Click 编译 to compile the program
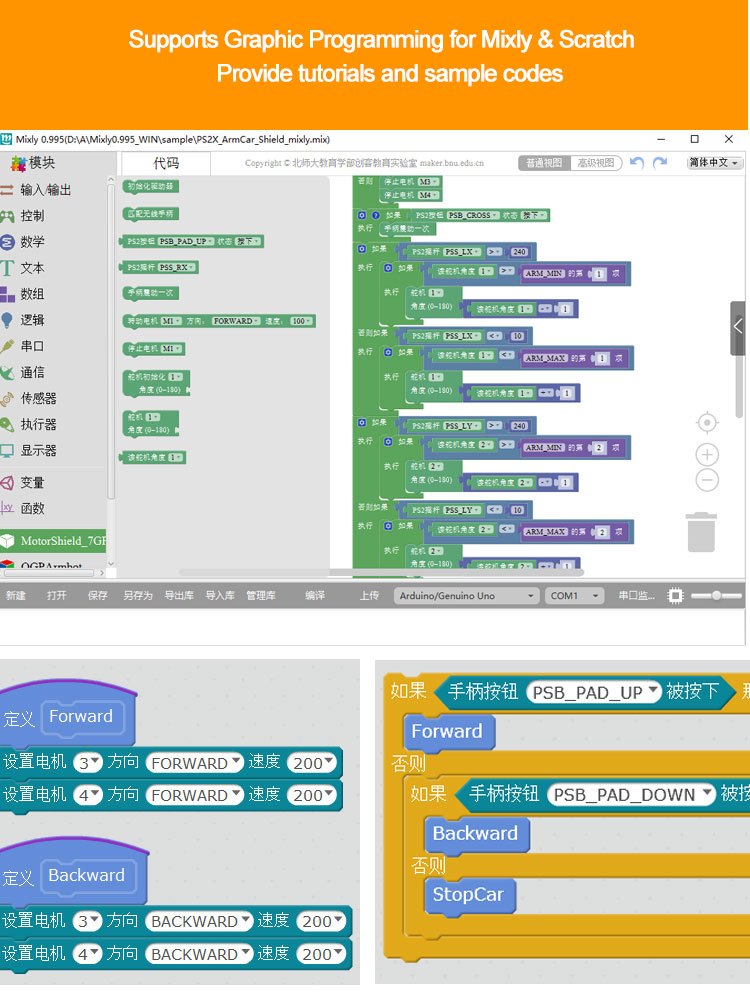The width and height of the screenshot is (750, 998). tap(315, 596)
